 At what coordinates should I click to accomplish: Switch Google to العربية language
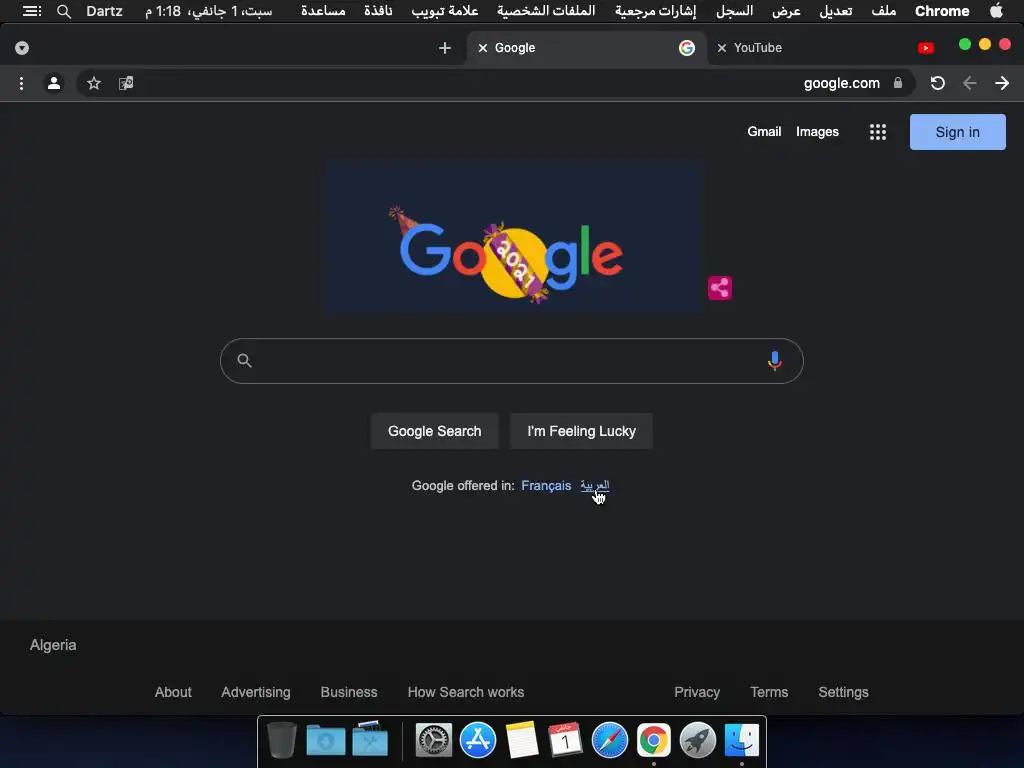(x=595, y=485)
